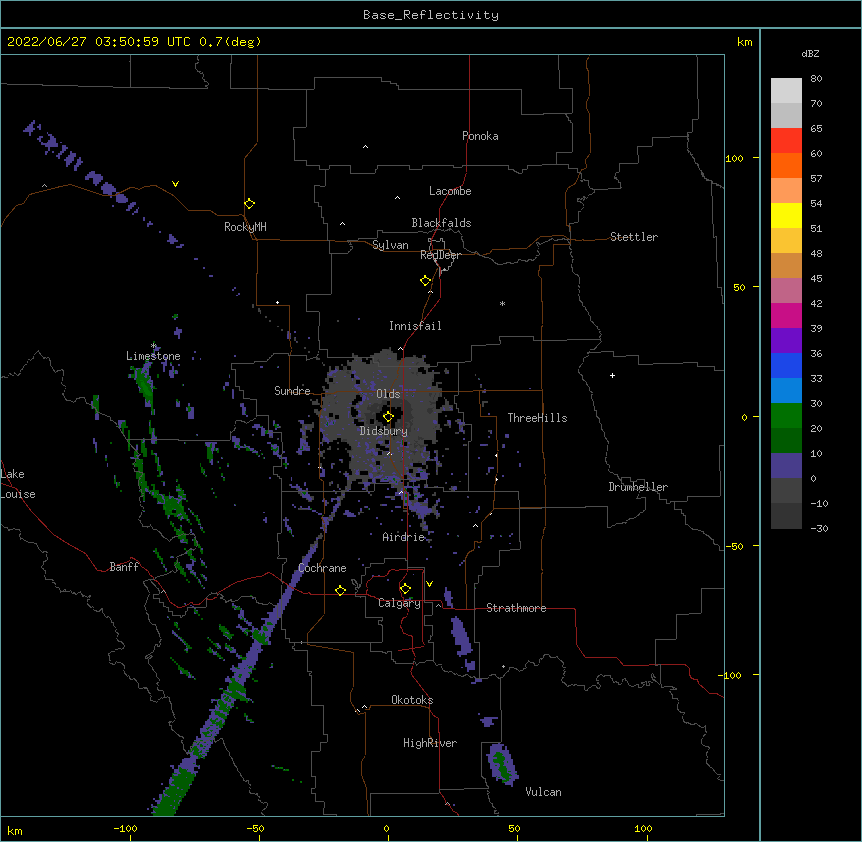Screen dimensions: 862x842
Task: Click the orange 60 dBZ legend swatch
Action: click(786, 165)
